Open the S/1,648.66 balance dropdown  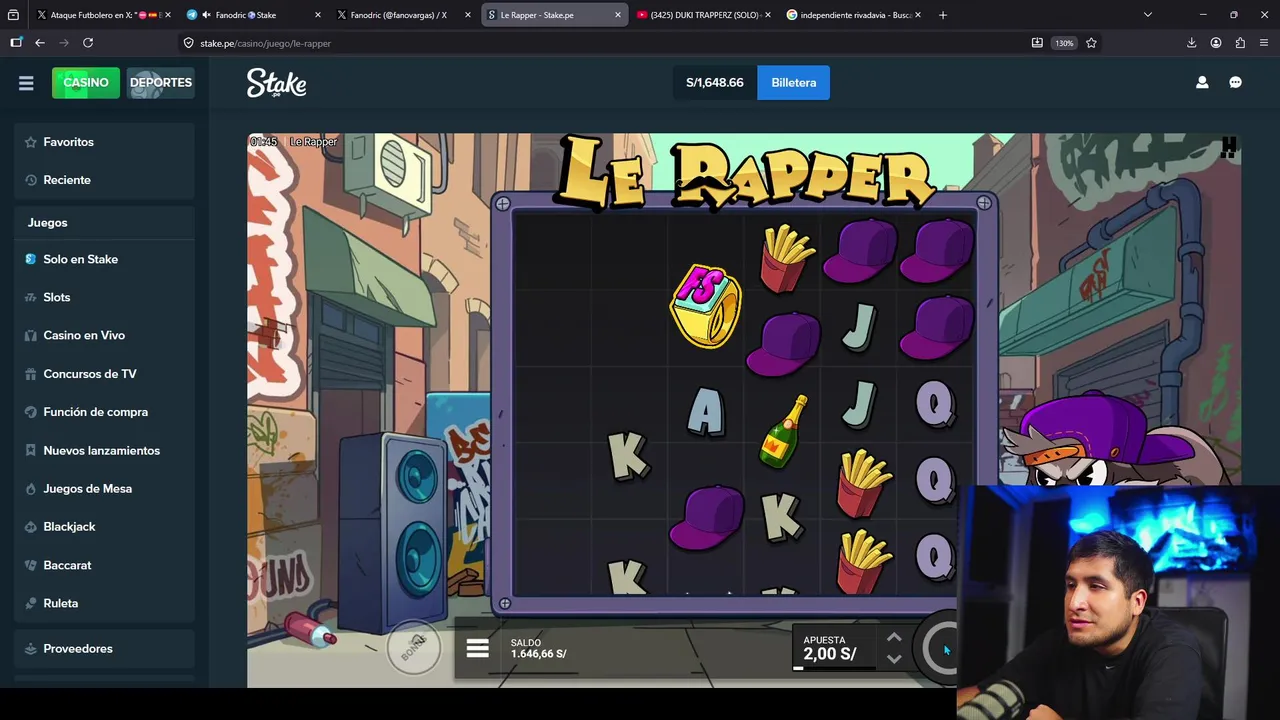pos(715,83)
